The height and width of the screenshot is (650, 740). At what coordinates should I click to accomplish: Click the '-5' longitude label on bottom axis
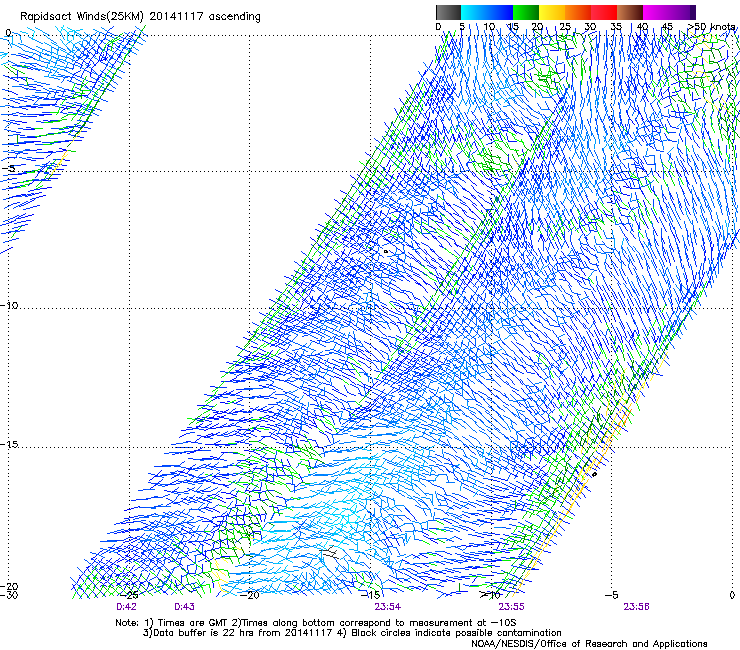pyautogui.click(x=611, y=595)
